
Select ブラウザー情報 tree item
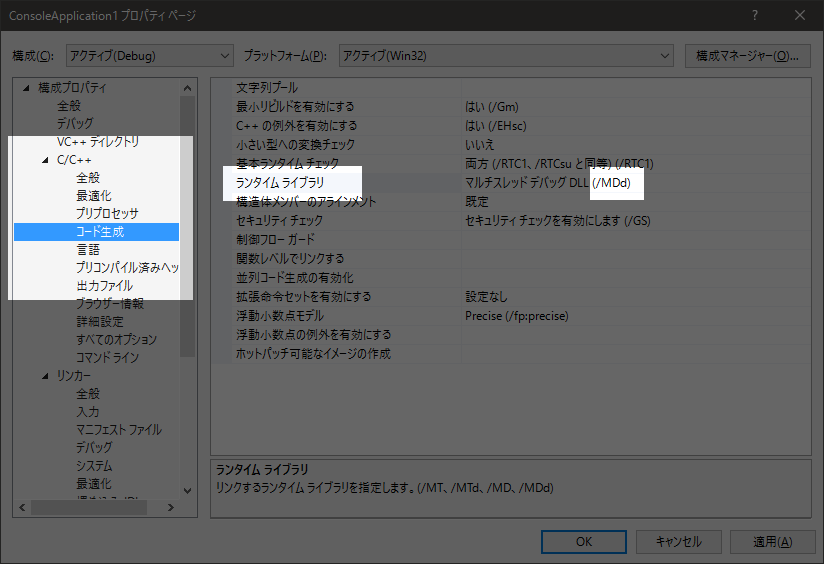click(x=110, y=303)
